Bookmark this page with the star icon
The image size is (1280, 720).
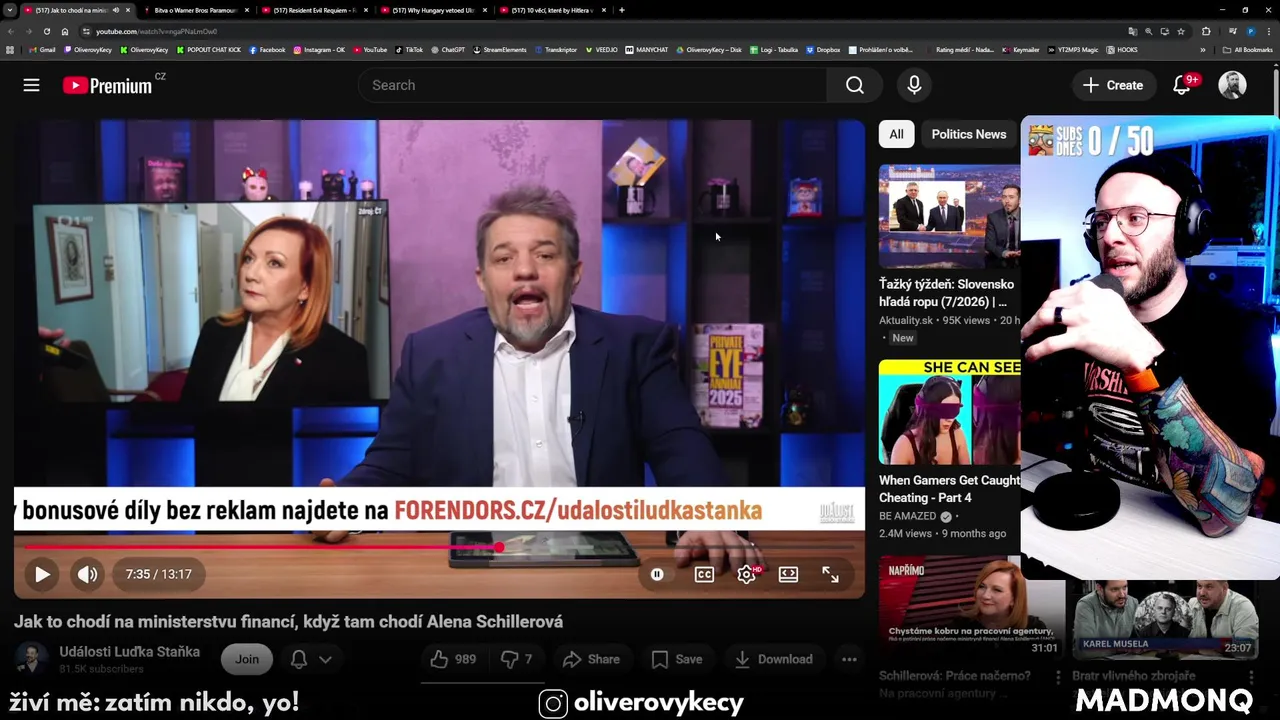pos(1181,31)
